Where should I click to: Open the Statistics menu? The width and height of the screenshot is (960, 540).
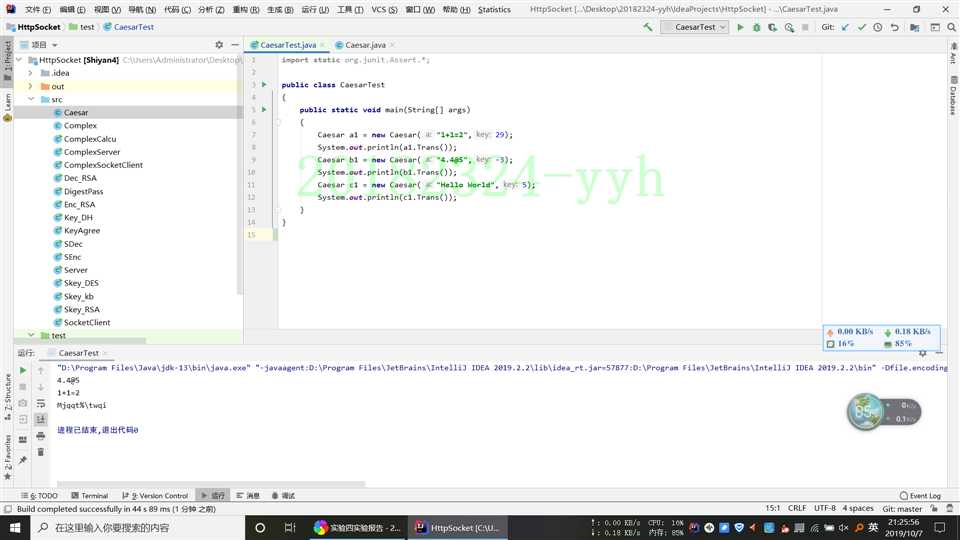(x=494, y=10)
